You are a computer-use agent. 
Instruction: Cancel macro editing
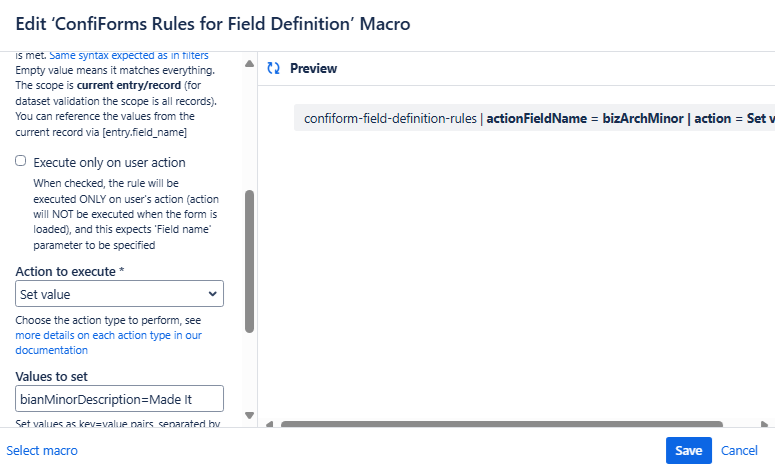coord(739,450)
